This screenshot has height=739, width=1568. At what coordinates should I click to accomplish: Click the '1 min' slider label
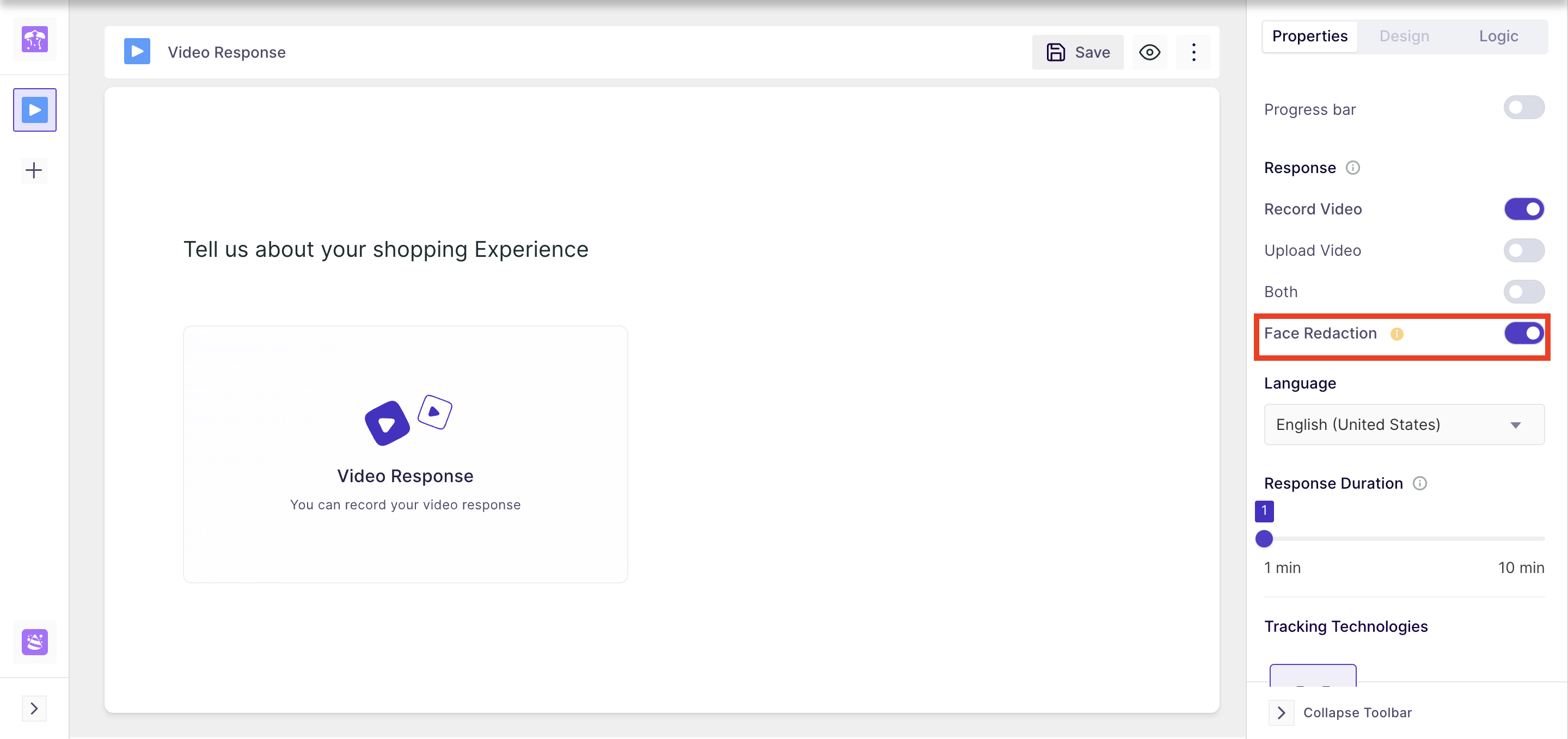[x=1282, y=568]
